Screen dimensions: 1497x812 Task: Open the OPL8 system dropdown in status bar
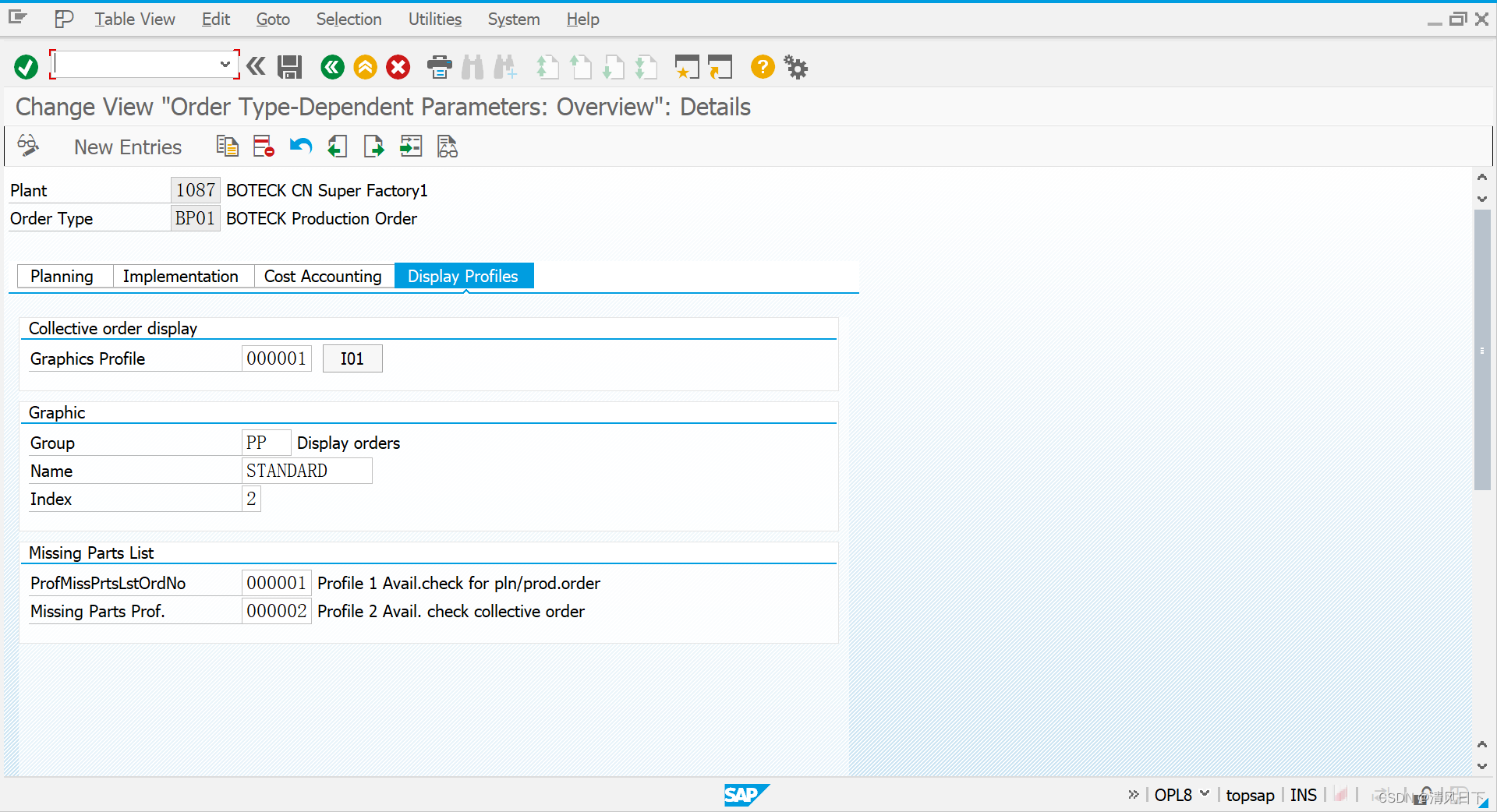click(x=1205, y=793)
